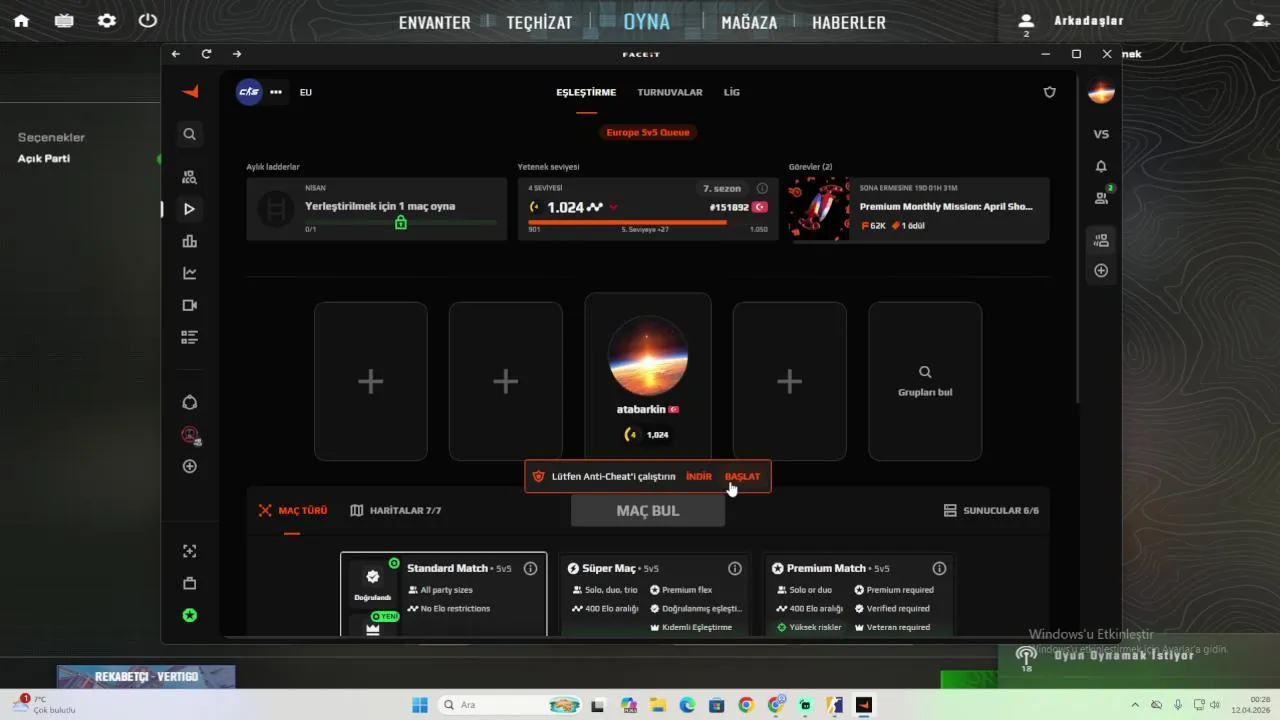Screen dimensions: 1280x720
Task: Open the video camera icon in sidebar
Action: [190, 305]
